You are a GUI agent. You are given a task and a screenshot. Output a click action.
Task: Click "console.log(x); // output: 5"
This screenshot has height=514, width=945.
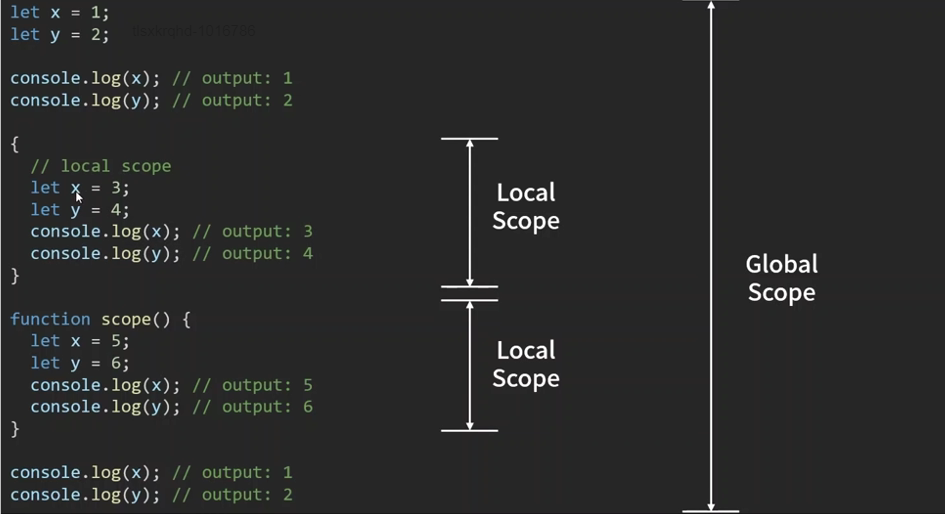click(x=172, y=385)
